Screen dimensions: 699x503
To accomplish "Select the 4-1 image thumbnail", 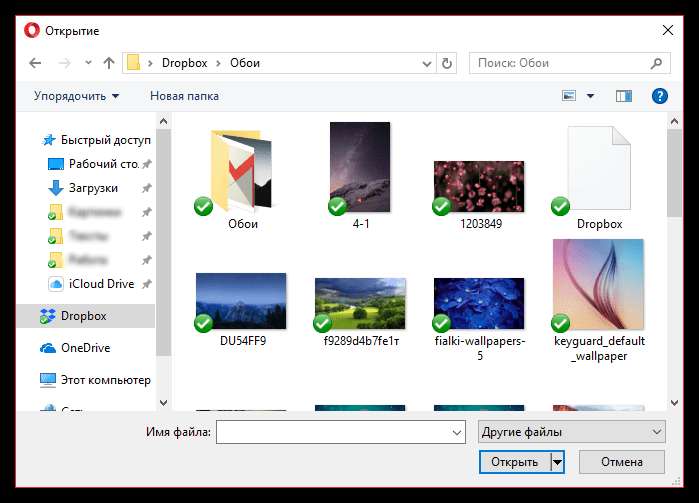I will click(x=360, y=167).
